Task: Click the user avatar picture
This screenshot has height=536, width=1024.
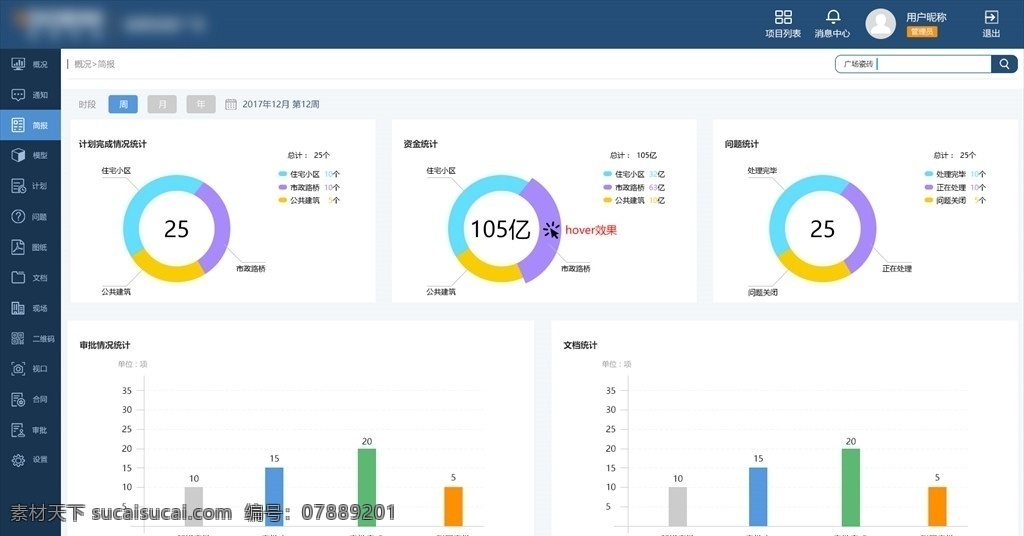Action: (x=880, y=24)
